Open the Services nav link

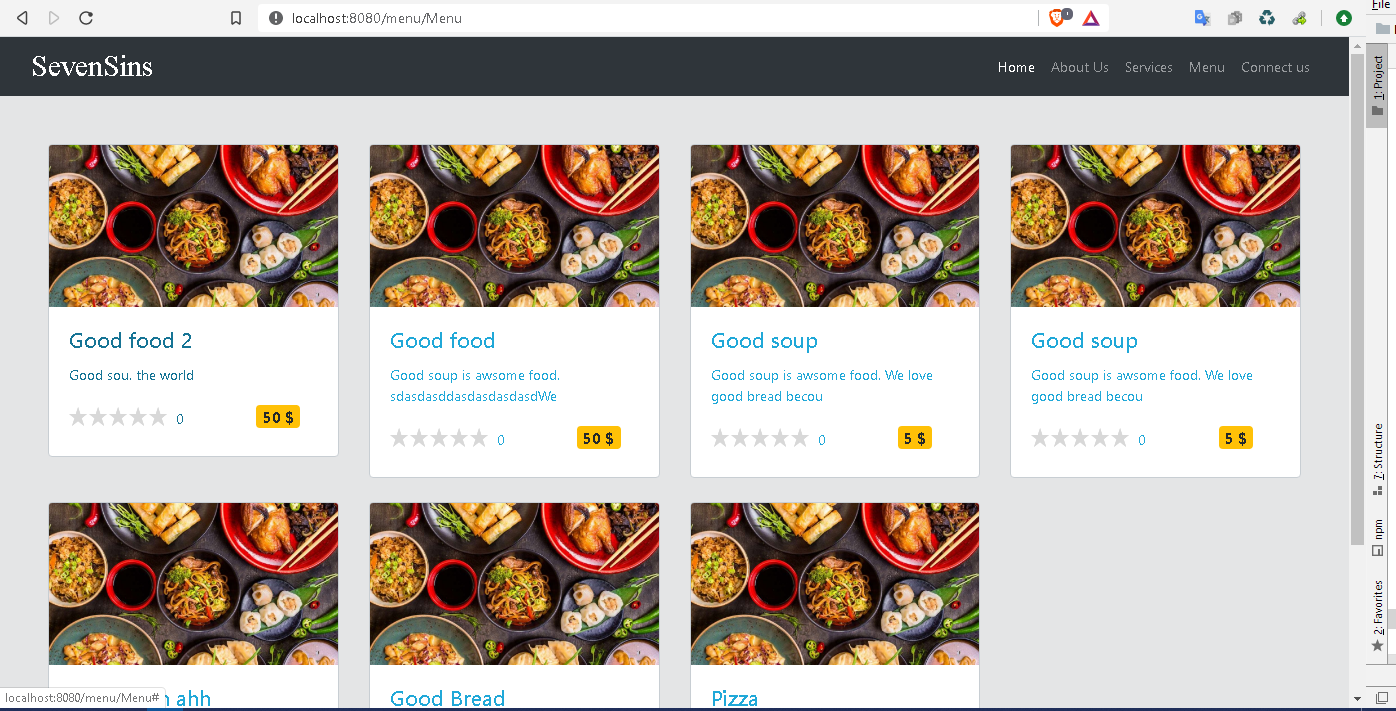pos(1149,67)
